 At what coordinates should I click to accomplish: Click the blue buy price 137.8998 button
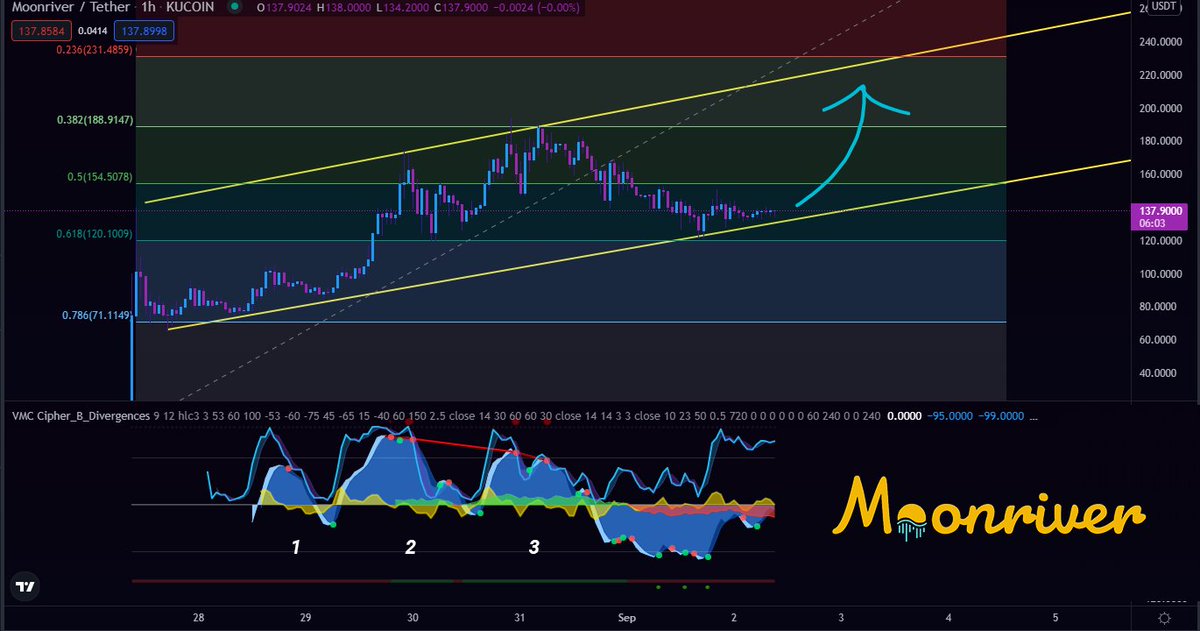(144, 32)
